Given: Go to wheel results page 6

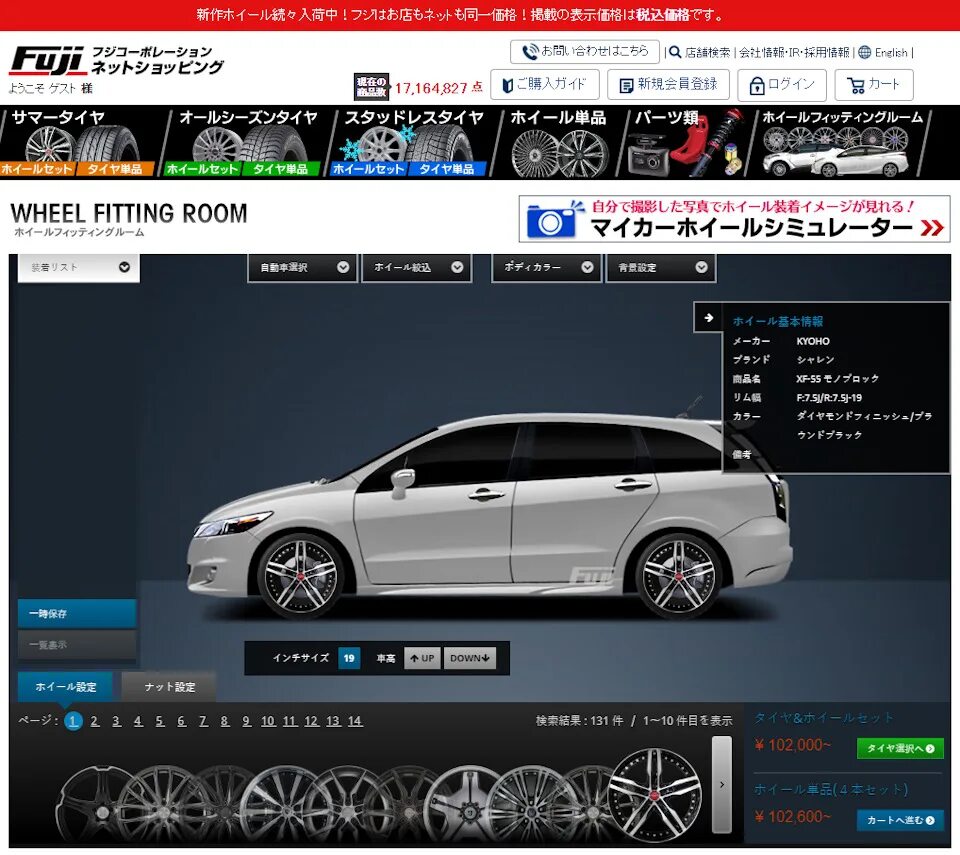Looking at the screenshot, I should pyautogui.click(x=181, y=721).
